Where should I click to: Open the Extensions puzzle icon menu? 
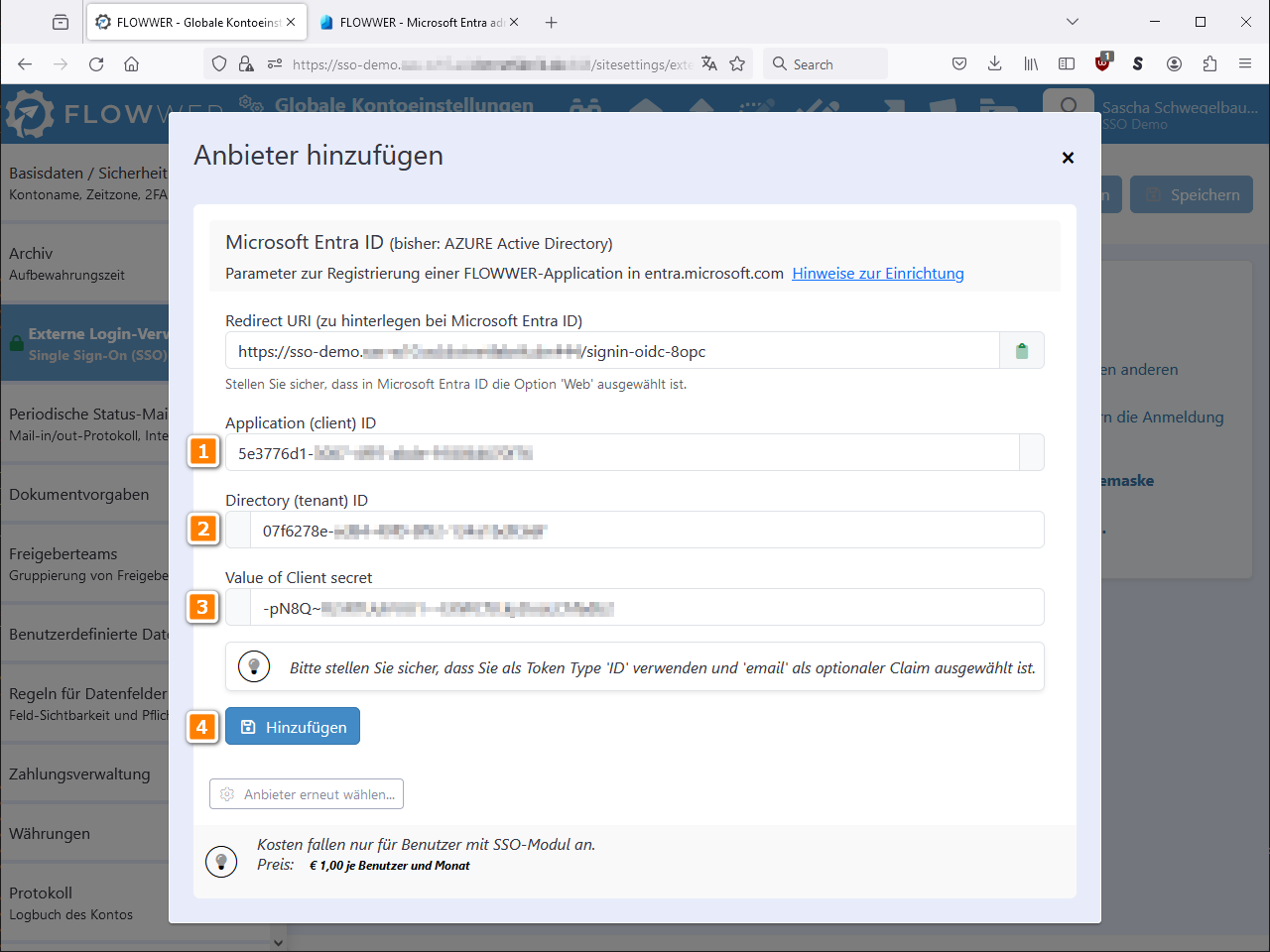pyautogui.click(x=1209, y=64)
